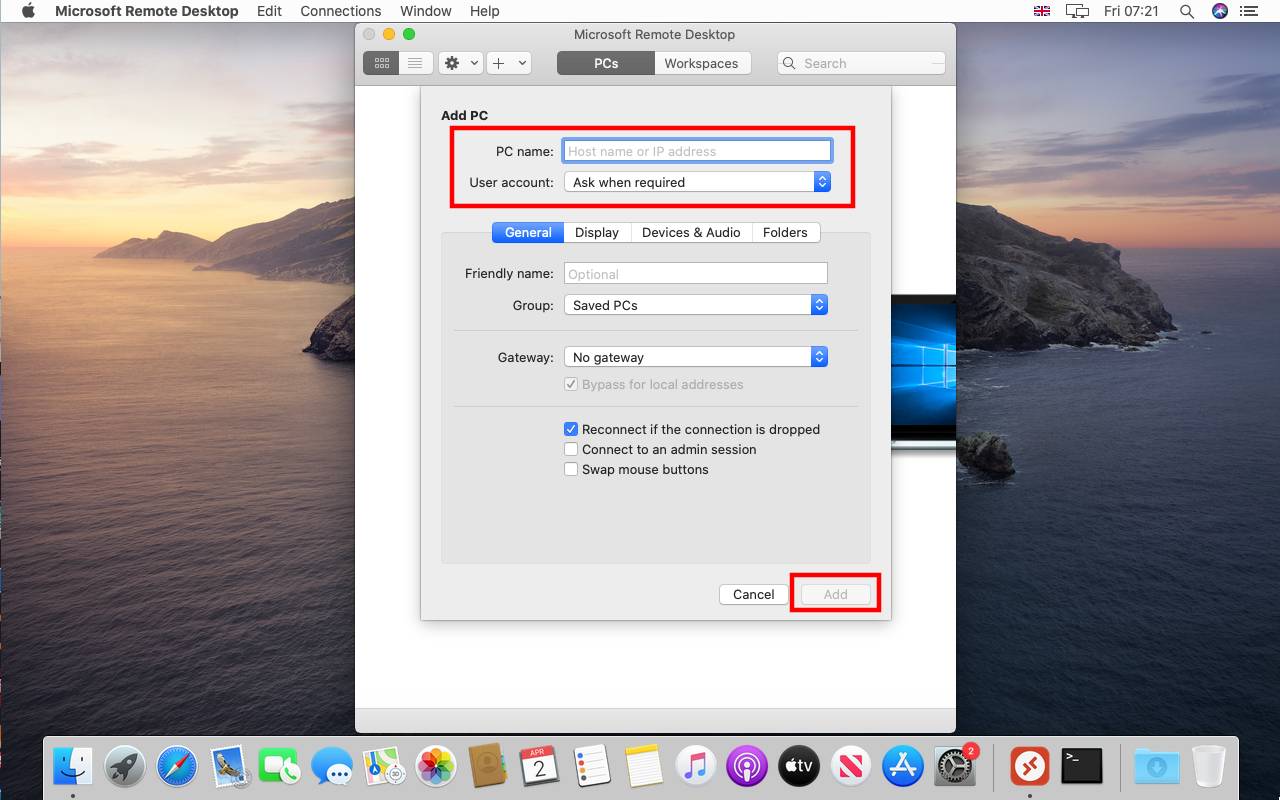Viewport: 1280px width, 800px height.
Task: Enable Connect to an admin session
Action: 571,449
